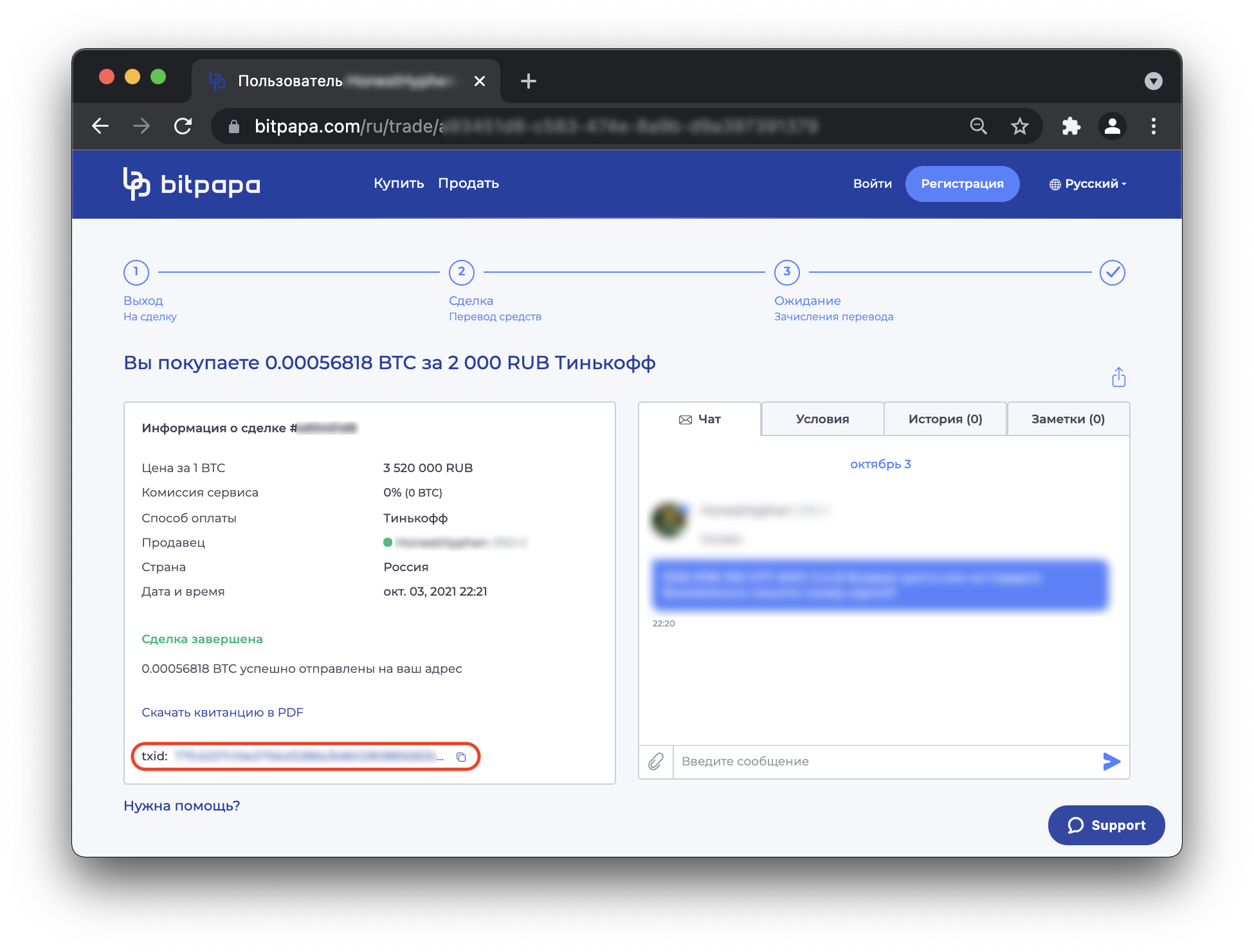The width and height of the screenshot is (1254, 952).
Task: Click the bitpapa logo
Action: [x=192, y=184]
